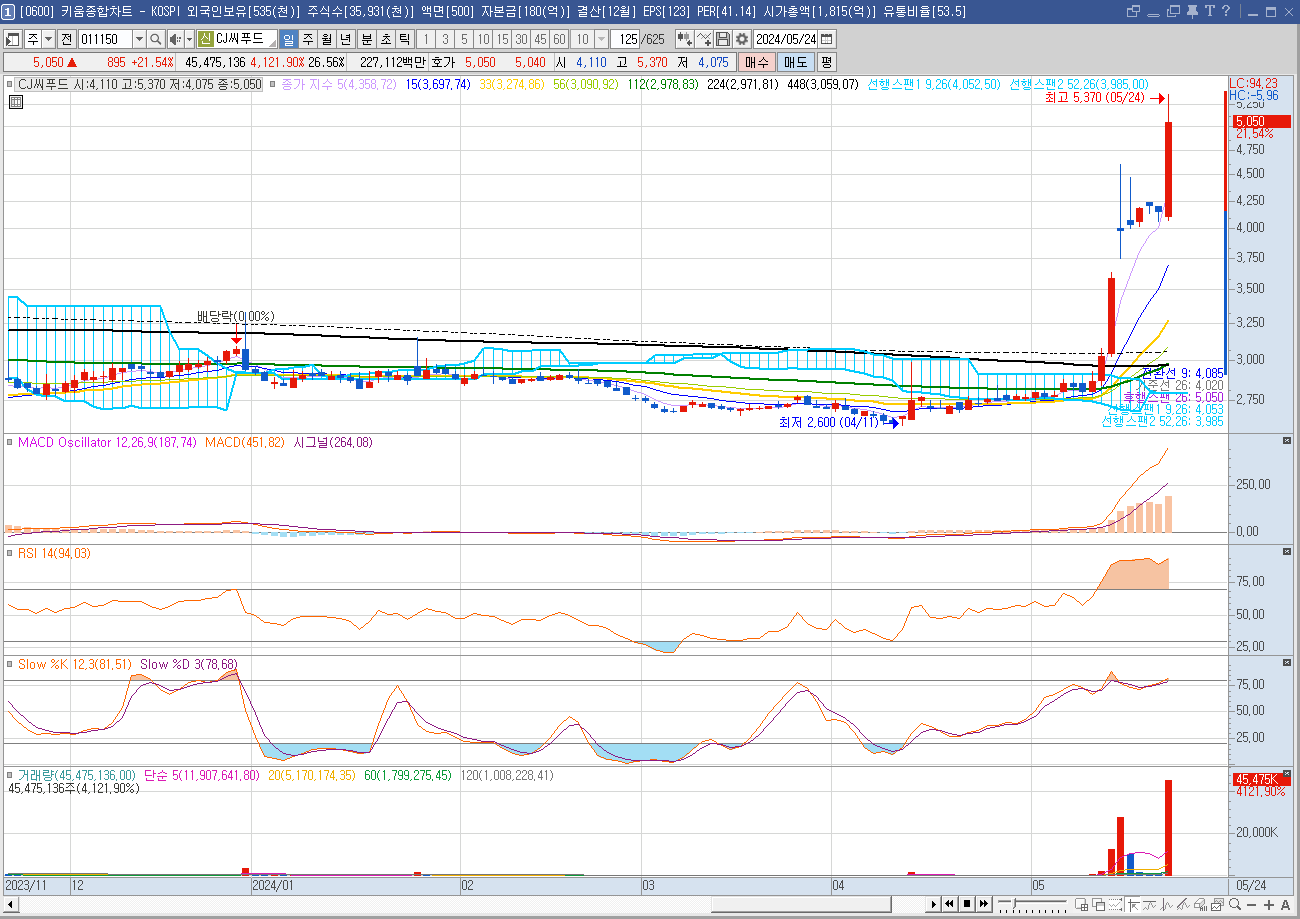Toggle the 60 interval button
1300x919 pixels.
pyautogui.click(x=559, y=39)
